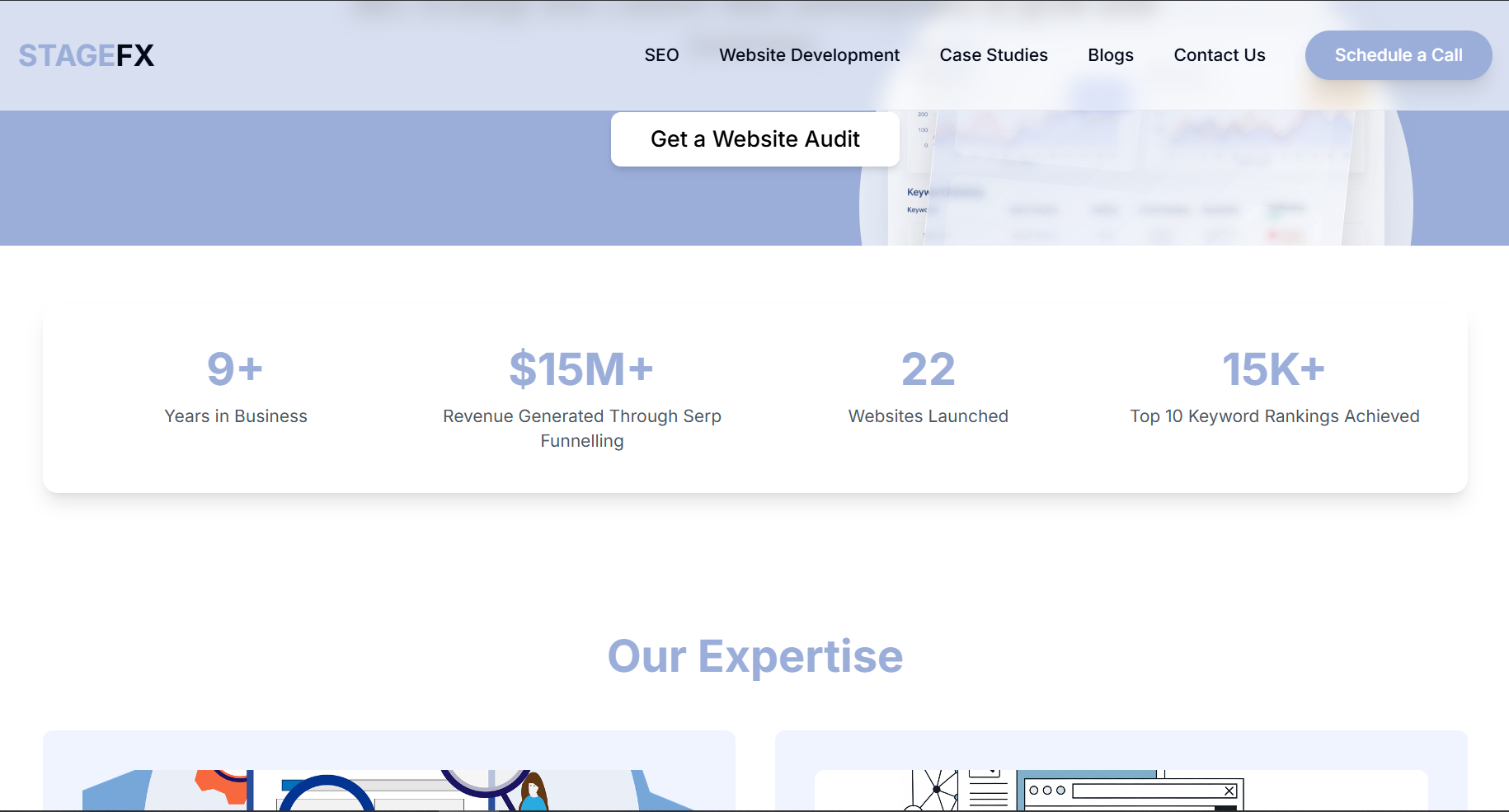The height and width of the screenshot is (812, 1509).
Task: Click the lined document icon in the illustration
Action: [x=988, y=793]
